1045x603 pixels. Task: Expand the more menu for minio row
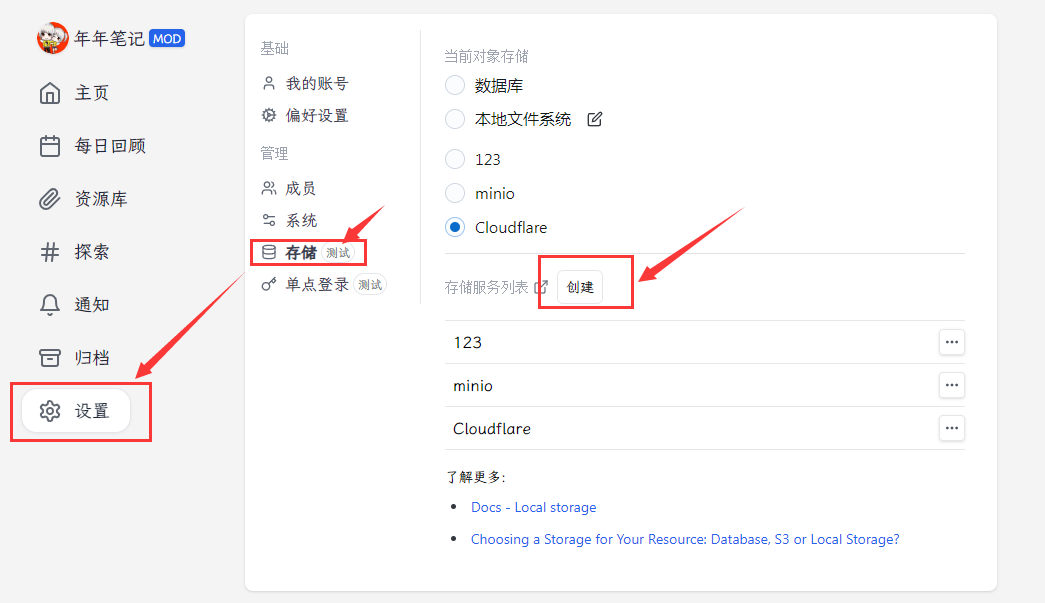[951, 385]
